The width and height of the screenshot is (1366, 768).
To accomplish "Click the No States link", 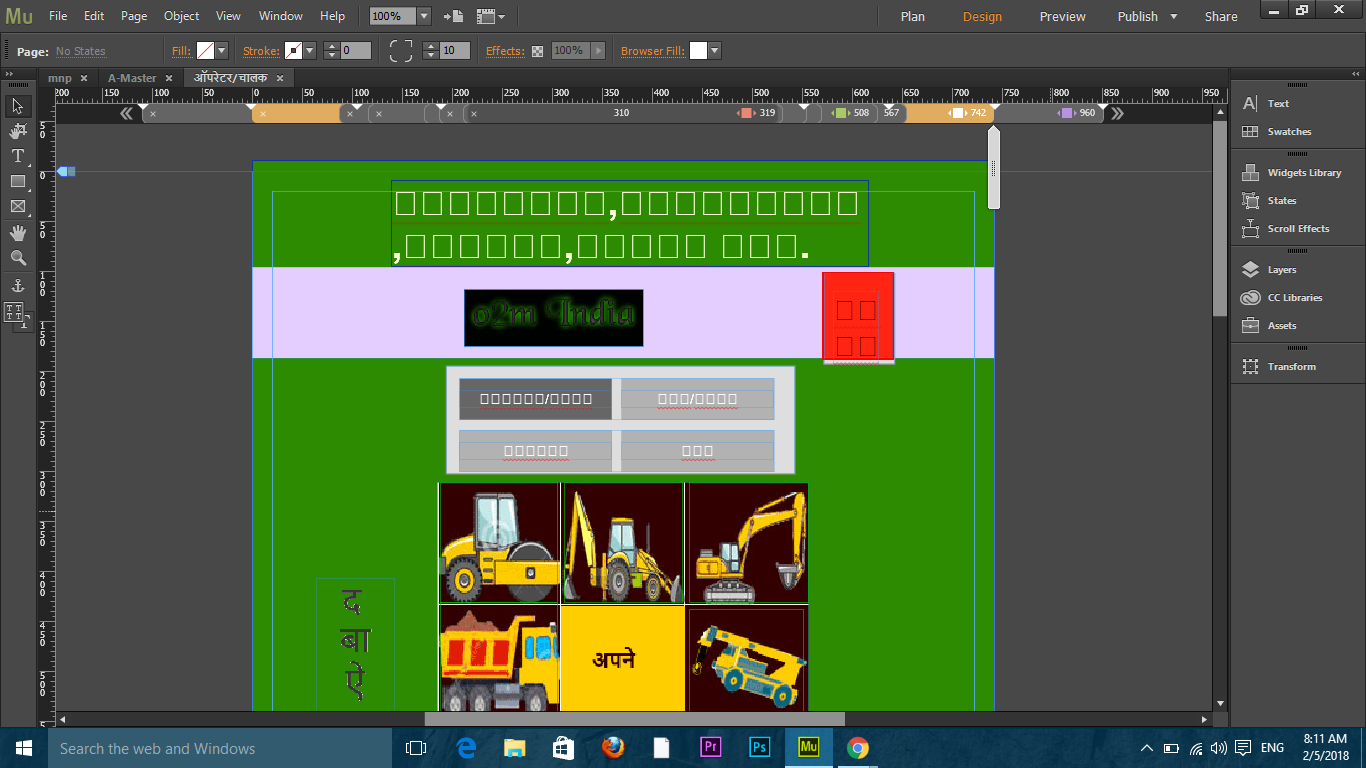I will click(80, 51).
